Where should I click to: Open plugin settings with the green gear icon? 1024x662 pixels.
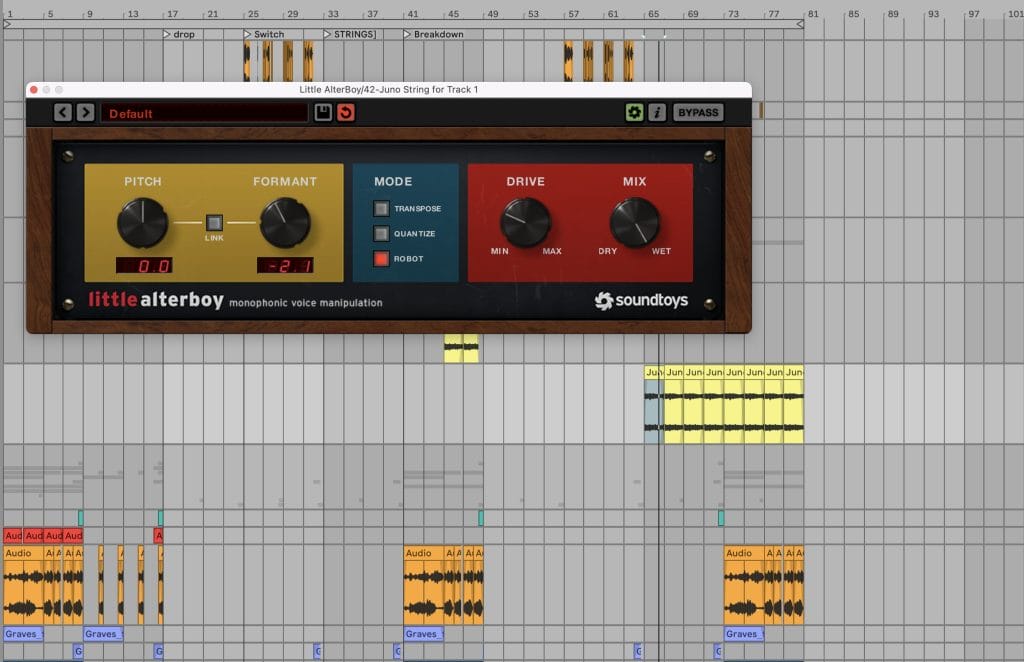(x=634, y=112)
